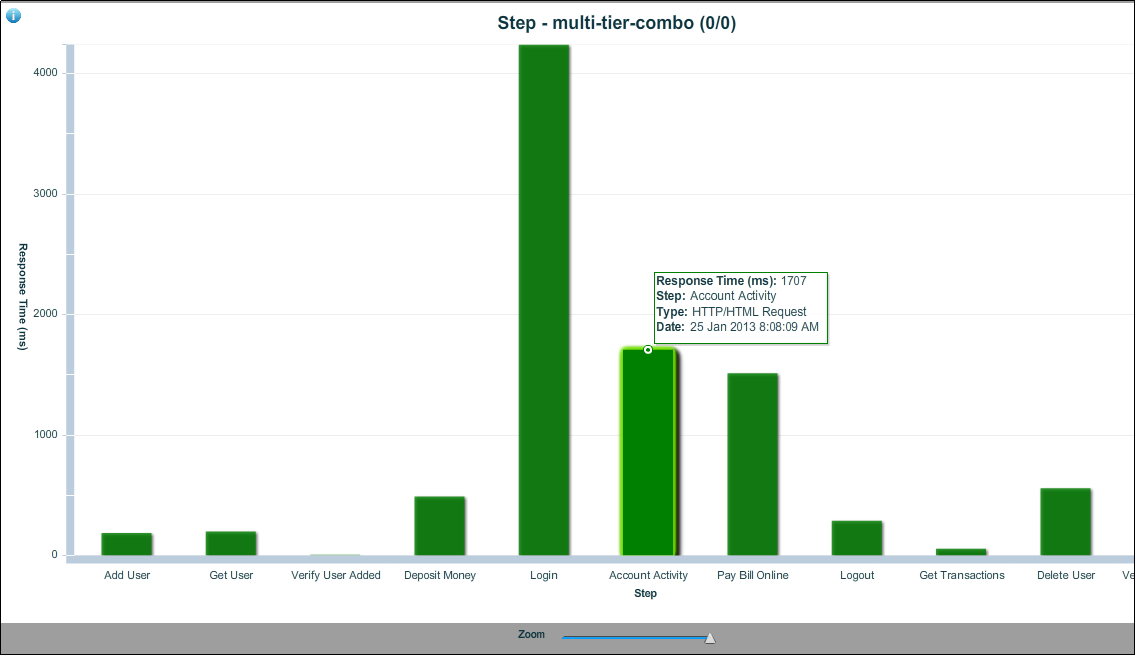Image resolution: width=1135 pixels, height=655 pixels.
Task: Click the Step axis title
Action: 646,593
